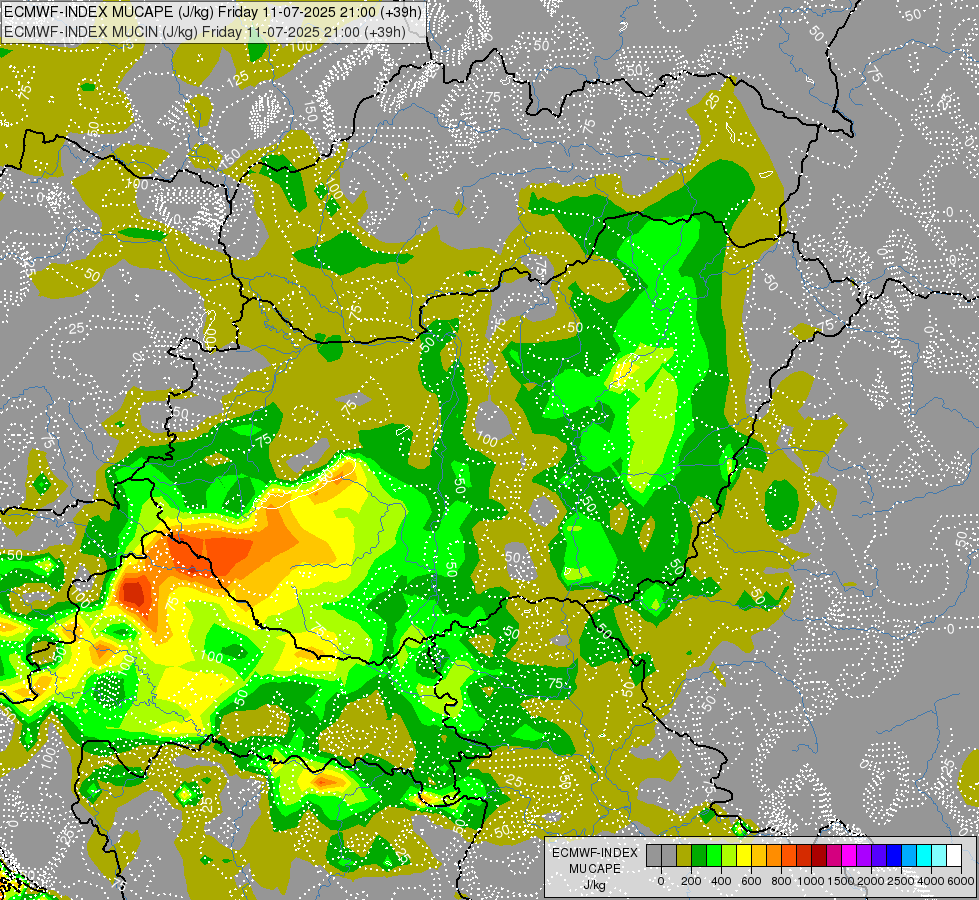Select the crimson-pink legend swatch

pos(834,855)
